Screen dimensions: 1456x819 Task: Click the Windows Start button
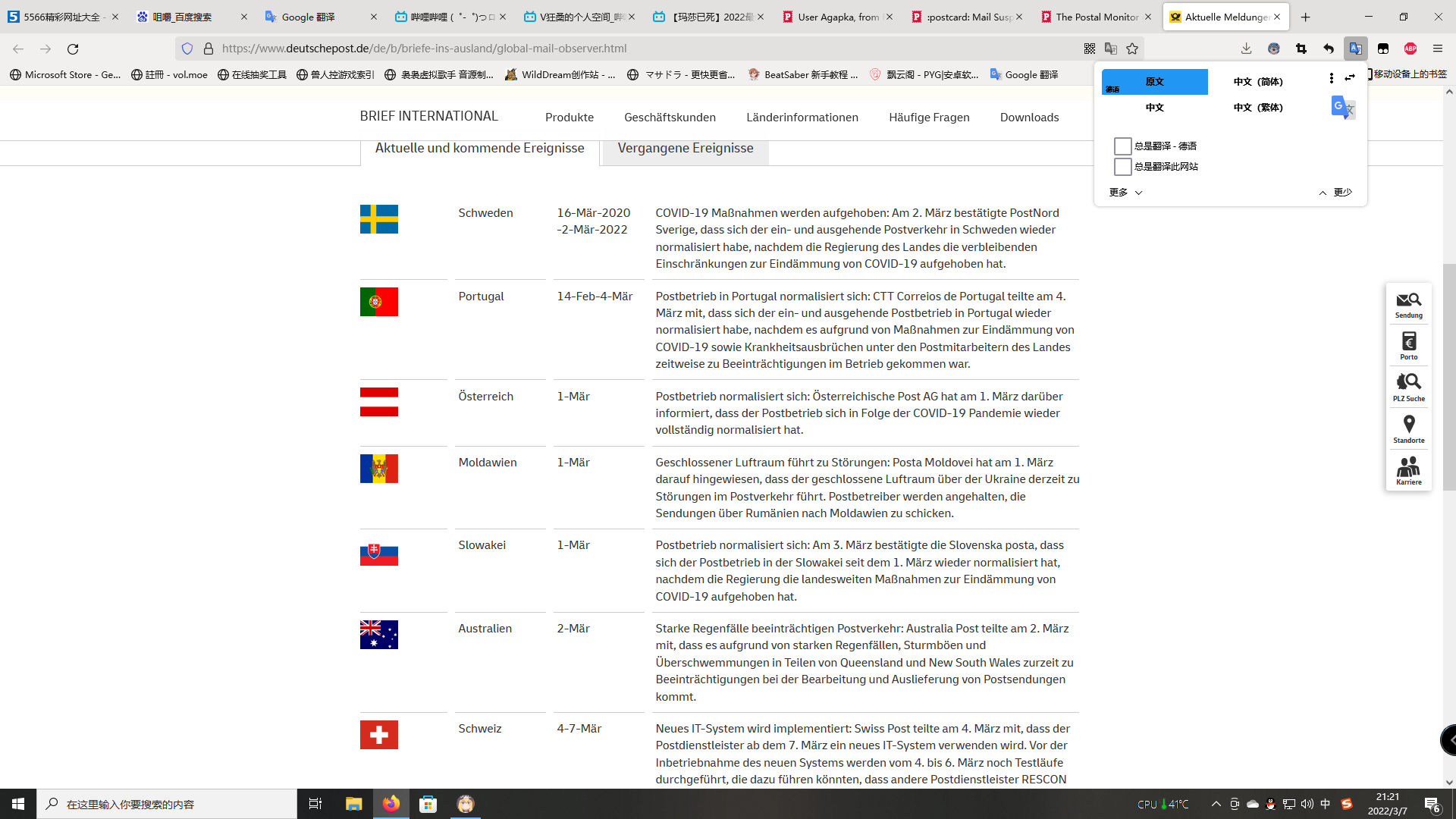click(x=18, y=804)
